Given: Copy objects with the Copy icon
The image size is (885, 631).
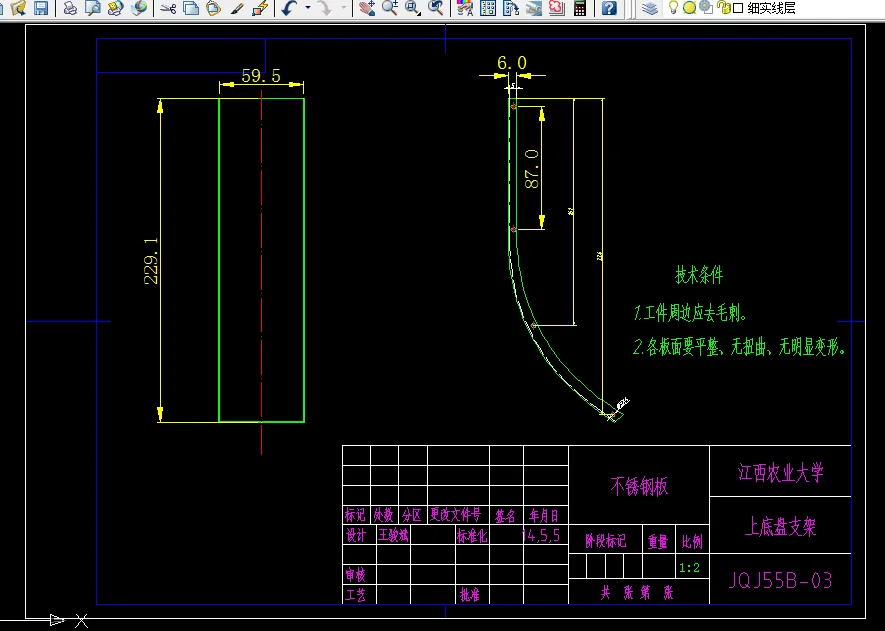Looking at the screenshot, I should click(191, 8).
